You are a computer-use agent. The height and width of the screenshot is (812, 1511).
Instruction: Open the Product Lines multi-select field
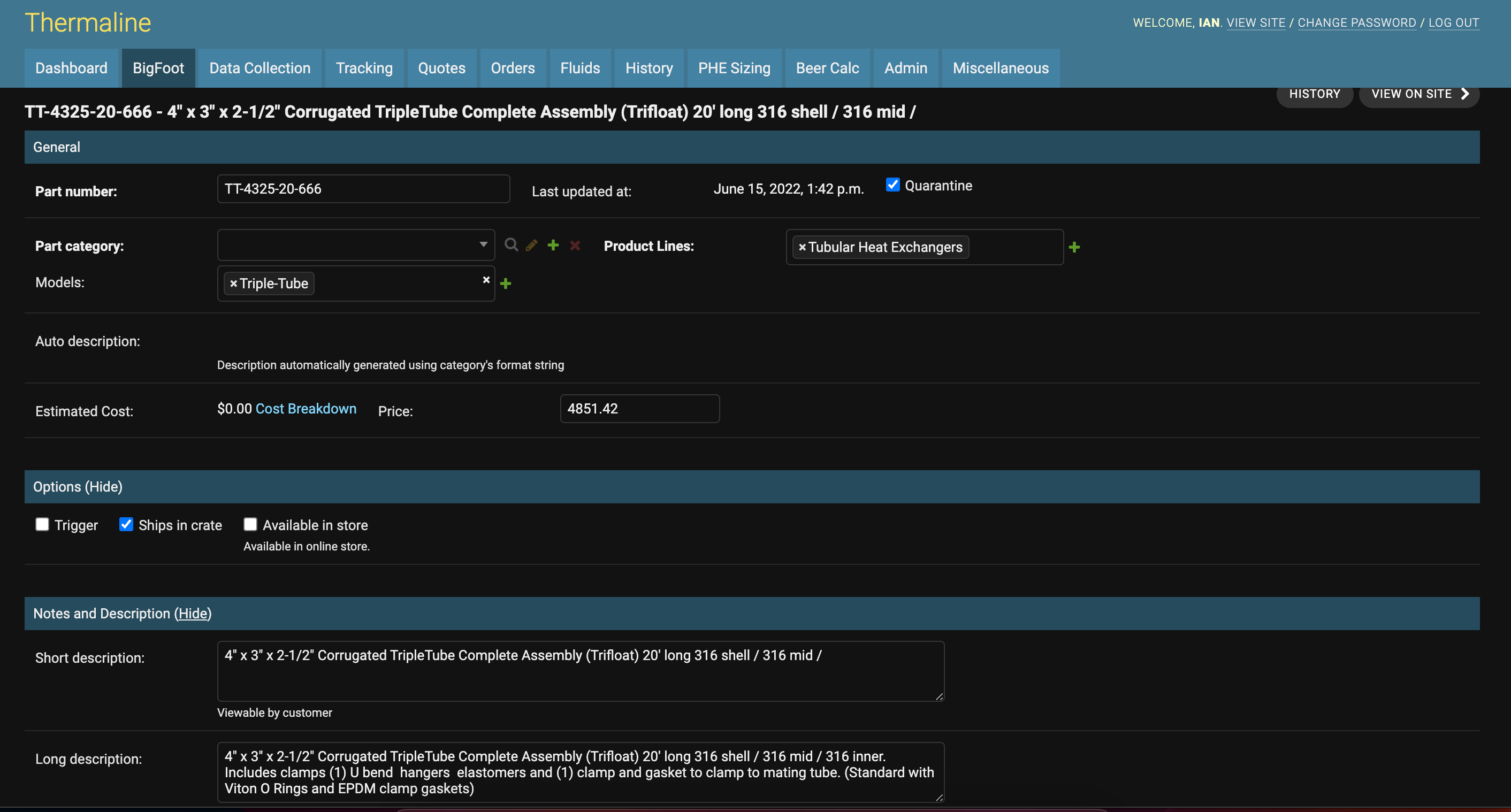pos(925,248)
